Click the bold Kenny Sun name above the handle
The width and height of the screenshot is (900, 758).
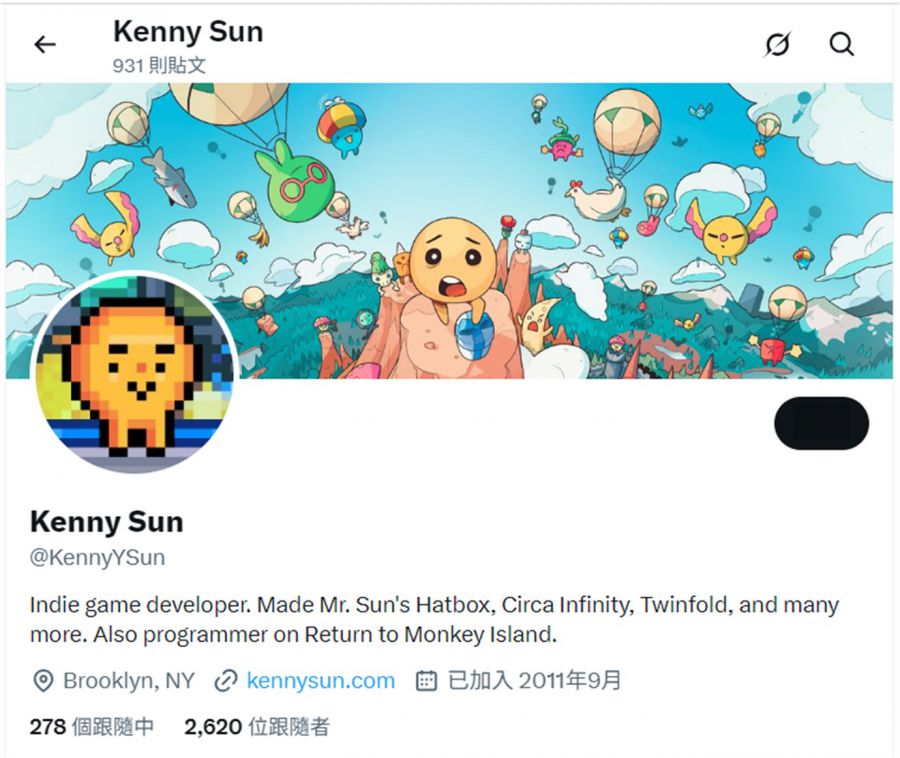pyautogui.click(x=107, y=521)
